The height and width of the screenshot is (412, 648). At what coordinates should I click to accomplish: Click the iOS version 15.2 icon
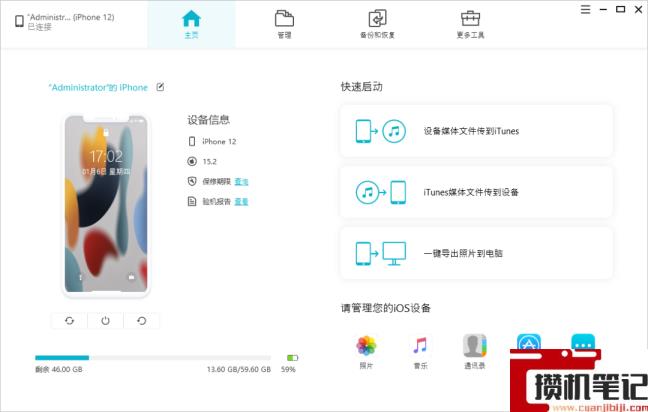192,161
